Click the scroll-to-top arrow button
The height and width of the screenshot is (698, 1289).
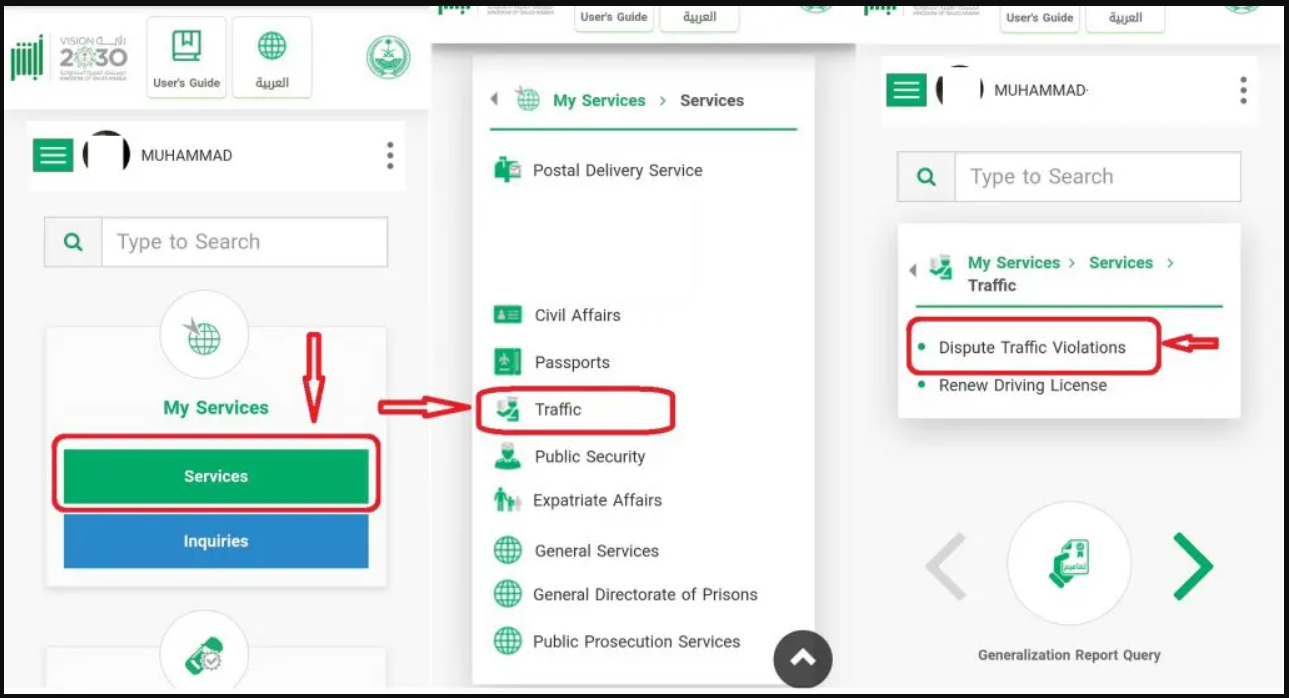pos(803,658)
